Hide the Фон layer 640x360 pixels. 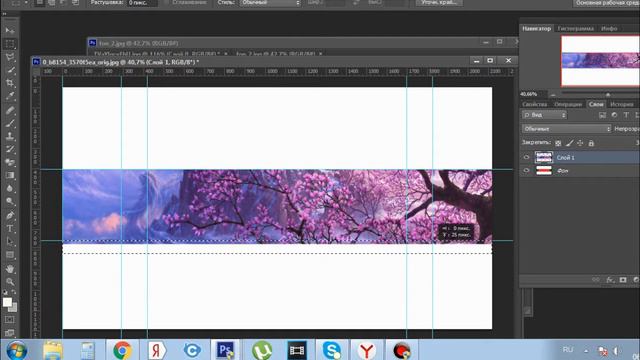pyautogui.click(x=526, y=171)
